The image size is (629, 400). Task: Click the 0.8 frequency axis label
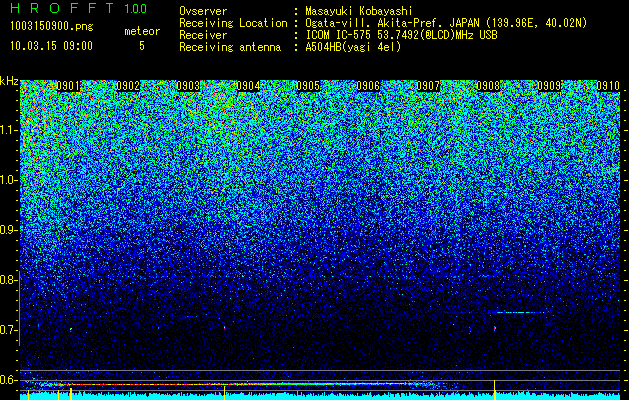click(8, 280)
